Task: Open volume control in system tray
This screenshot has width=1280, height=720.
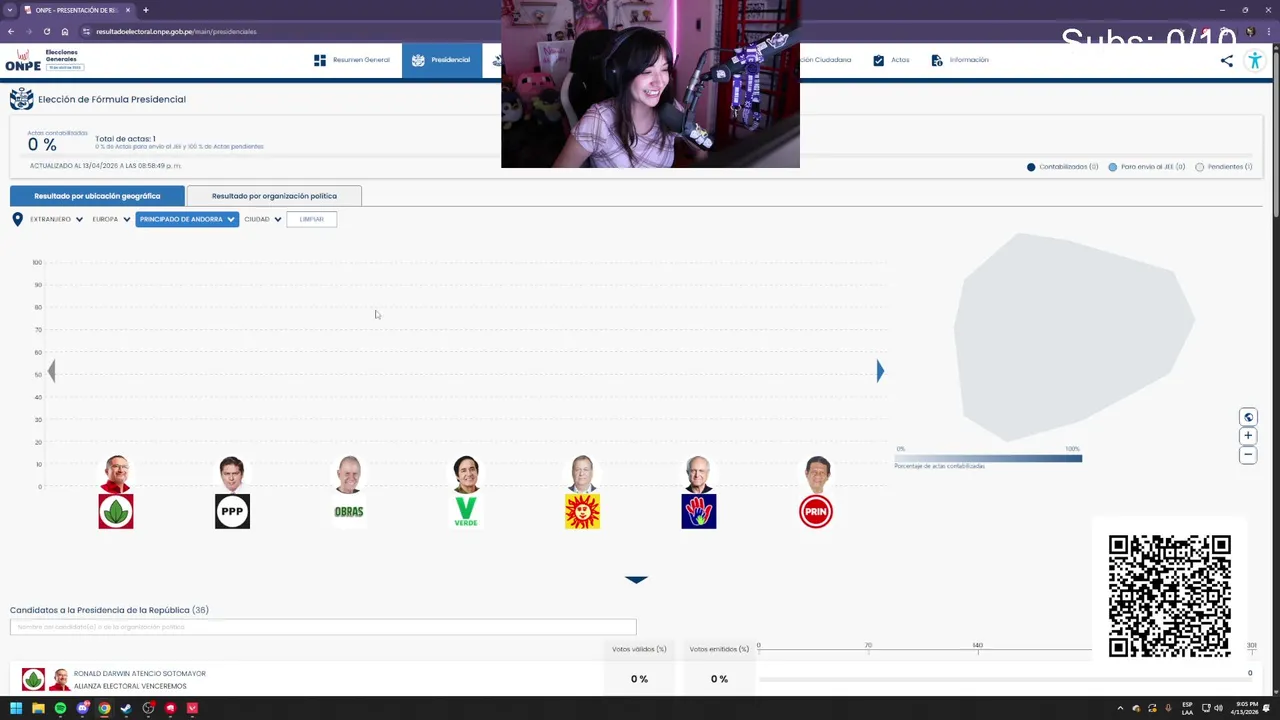Action: click(x=1218, y=708)
